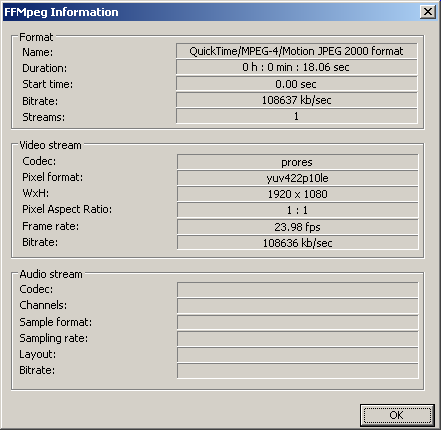Click the Frame rate 23.98 fps field

297,227
